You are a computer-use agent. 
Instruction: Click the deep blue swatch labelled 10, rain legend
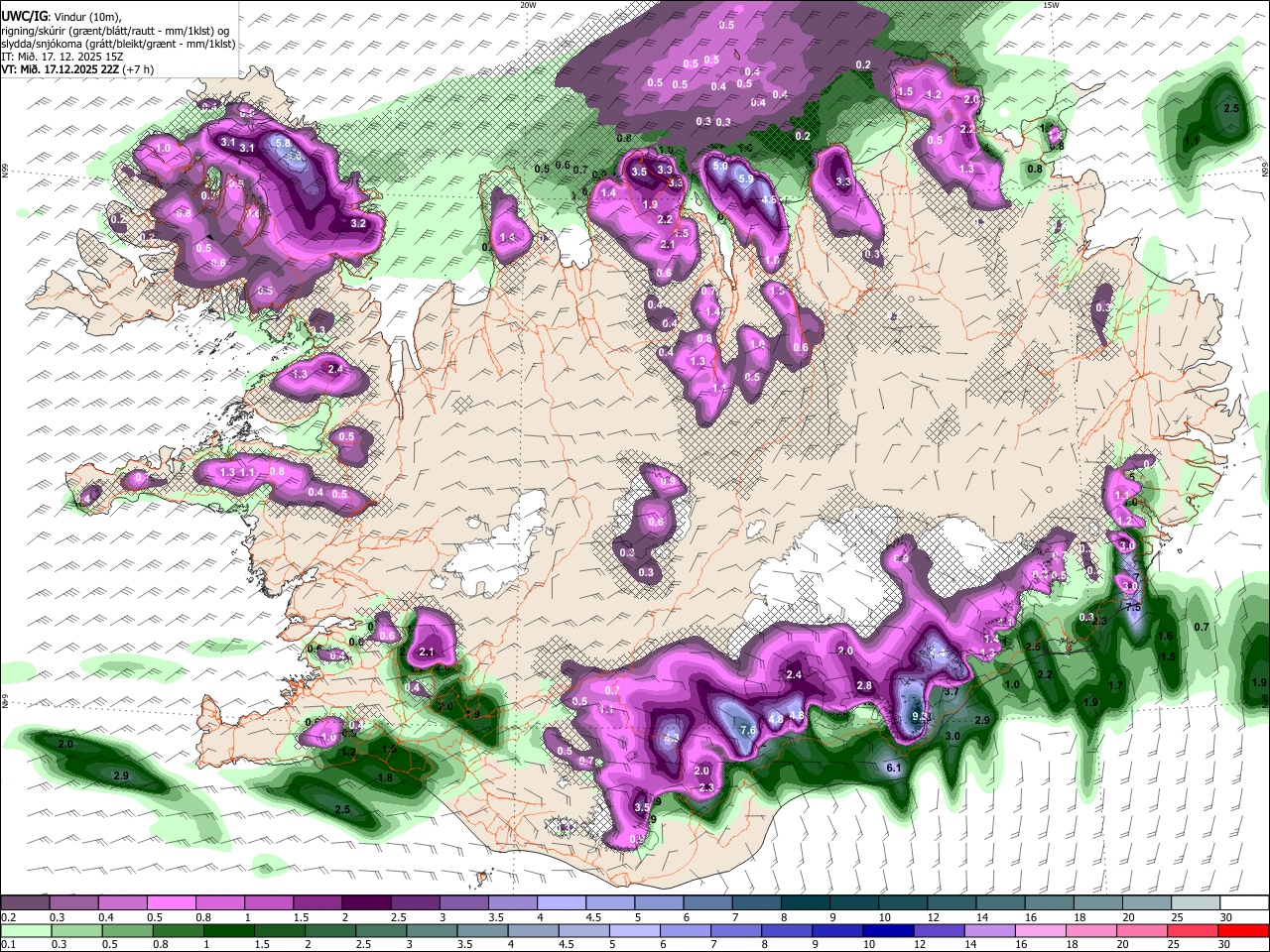tap(889, 930)
